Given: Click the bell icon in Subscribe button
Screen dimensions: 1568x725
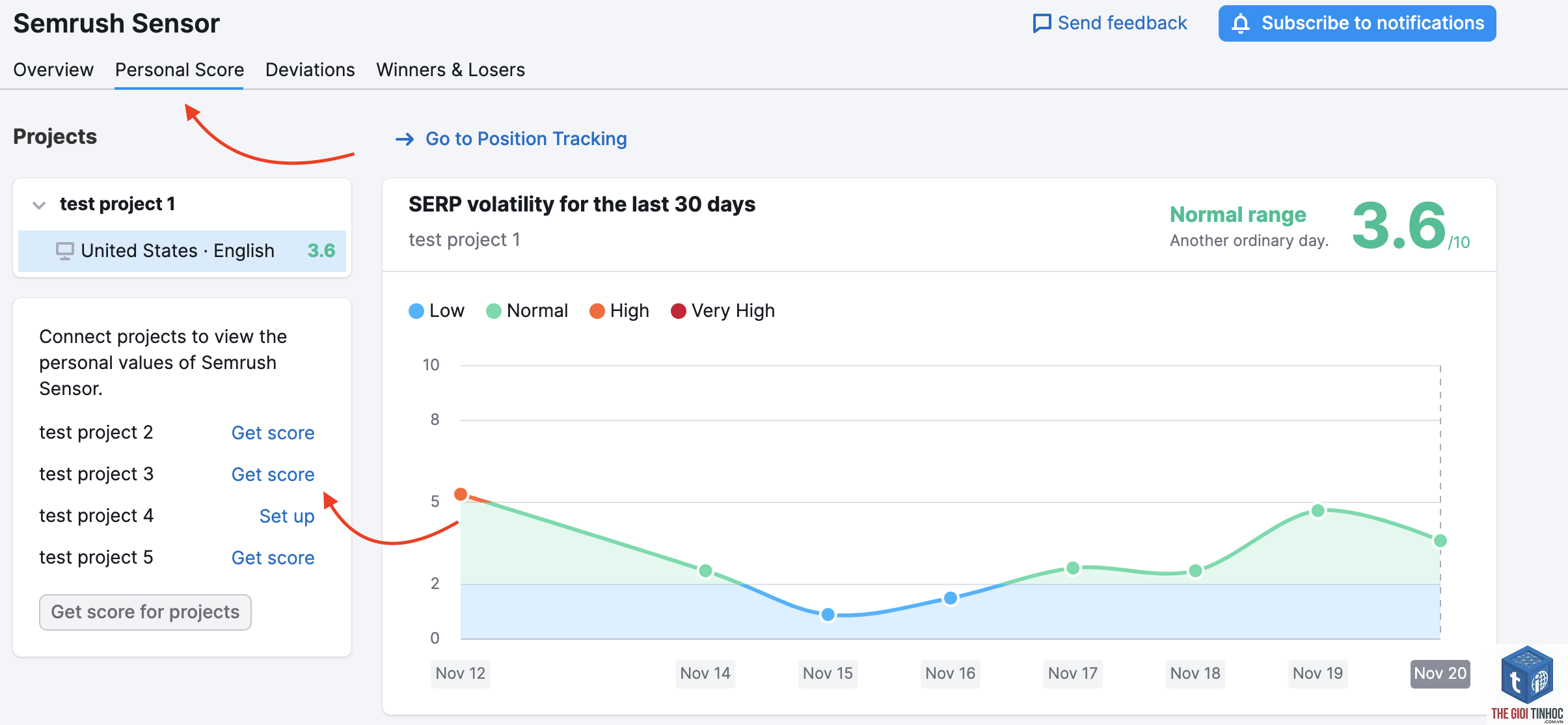Looking at the screenshot, I should [1241, 23].
